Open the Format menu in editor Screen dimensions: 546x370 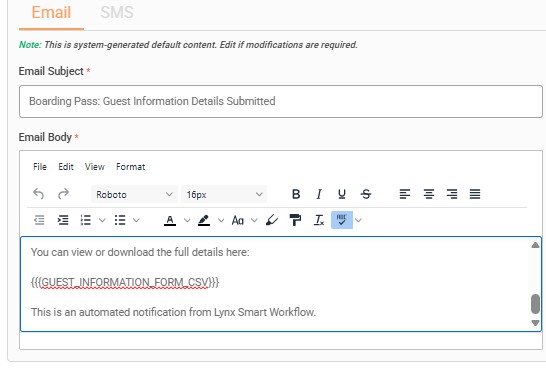131,167
